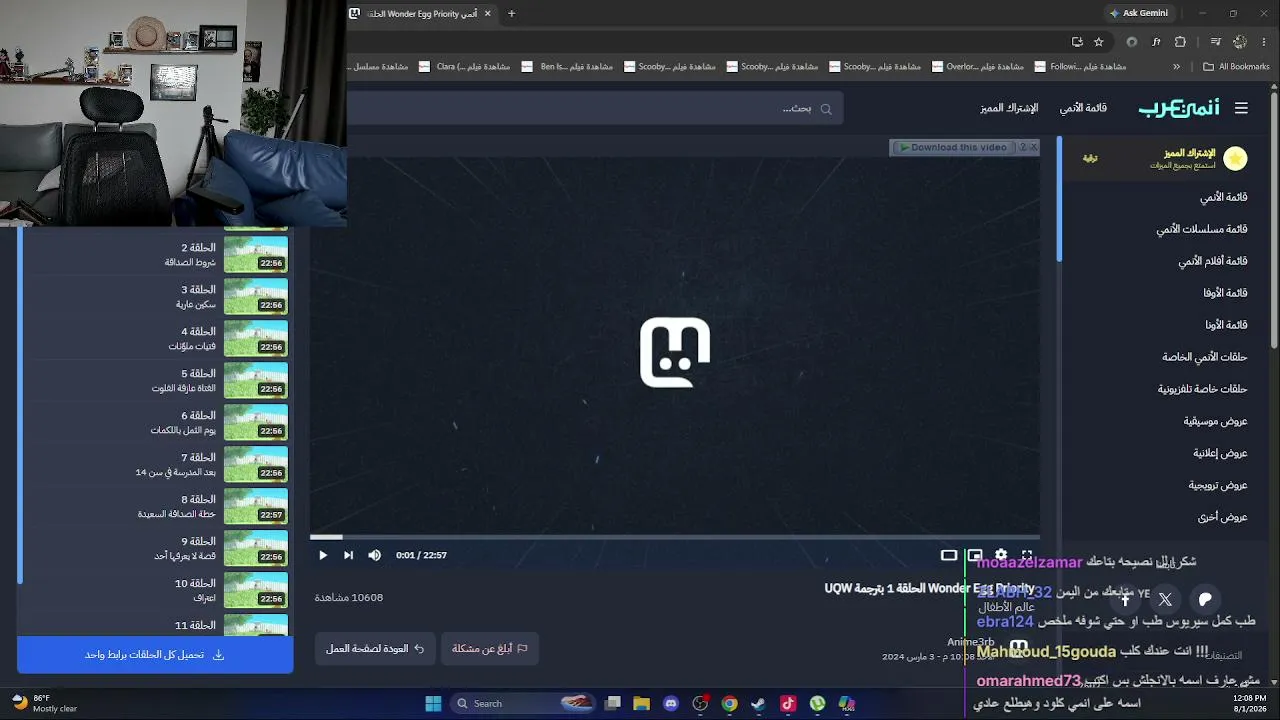Image resolution: width=1280 pixels, height=720 pixels.
Task: Bookmark this page with star icon
Action: point(1099,42)
